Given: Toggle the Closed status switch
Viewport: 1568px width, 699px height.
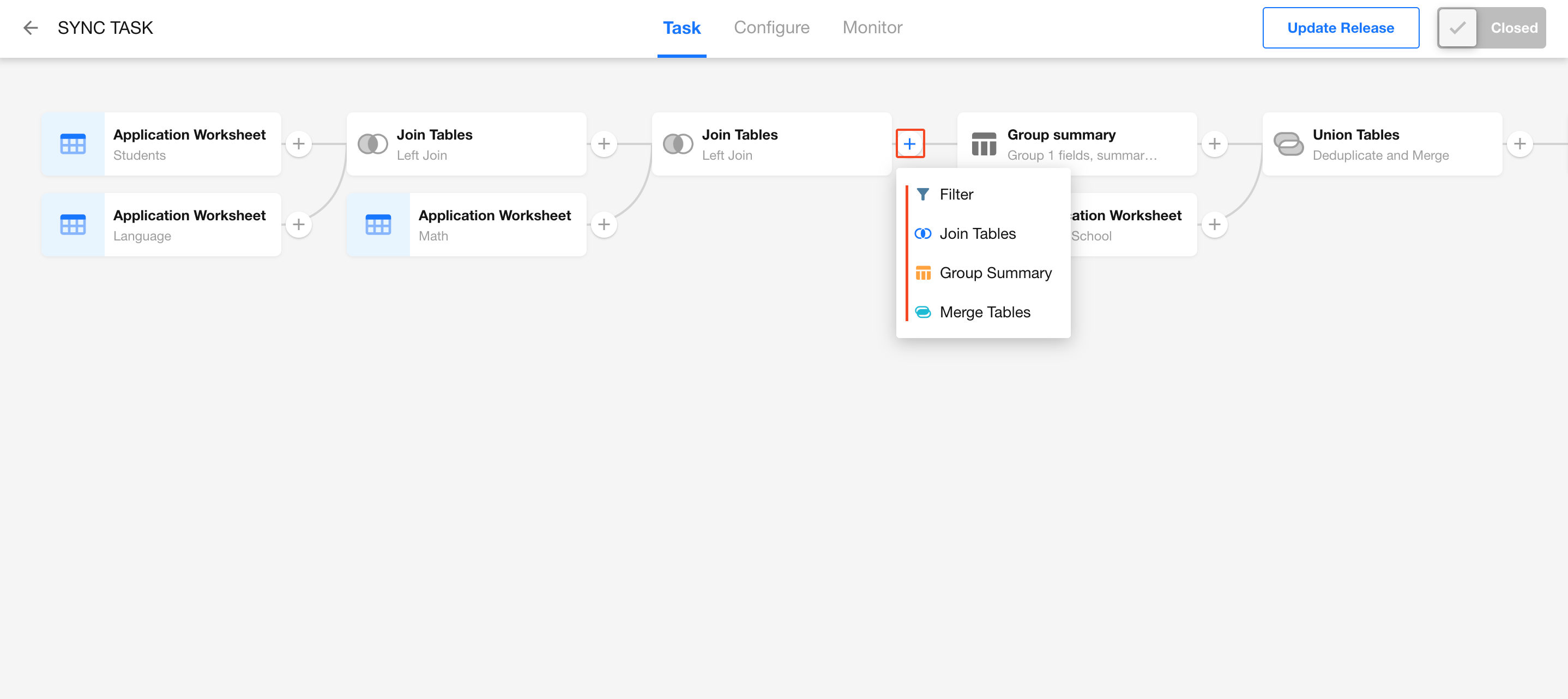Looking at the screenshot, I should coord(1491,28).
